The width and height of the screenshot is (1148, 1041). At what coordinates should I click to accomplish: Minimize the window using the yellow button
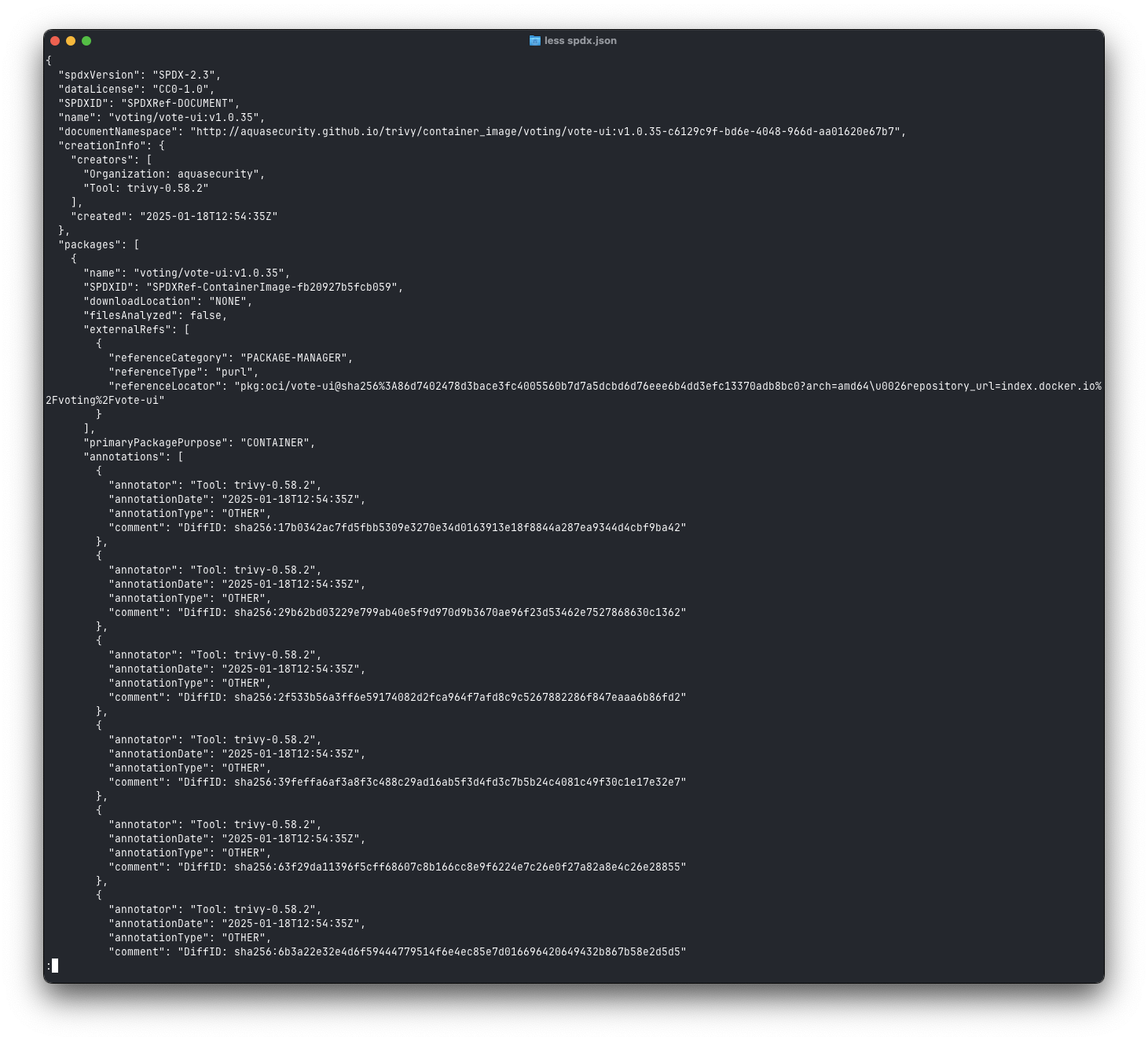pyautogui.click(x=71, y=41)
